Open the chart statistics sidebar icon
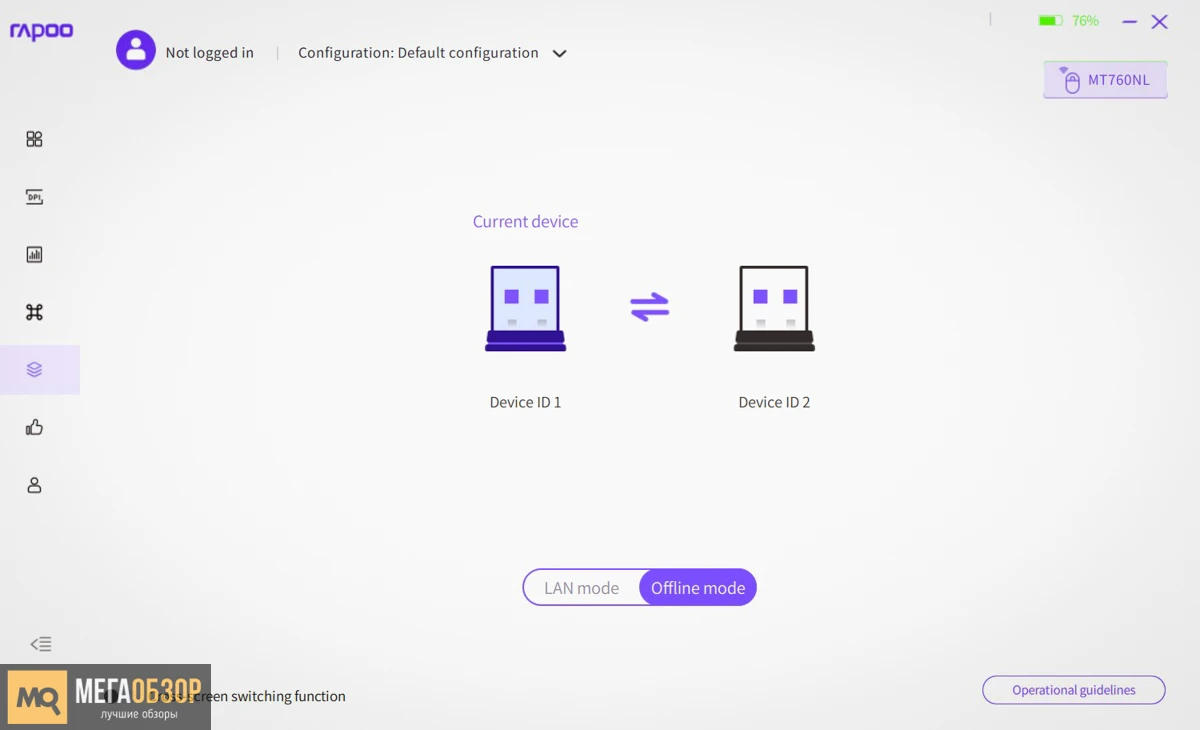 (34, 255)
